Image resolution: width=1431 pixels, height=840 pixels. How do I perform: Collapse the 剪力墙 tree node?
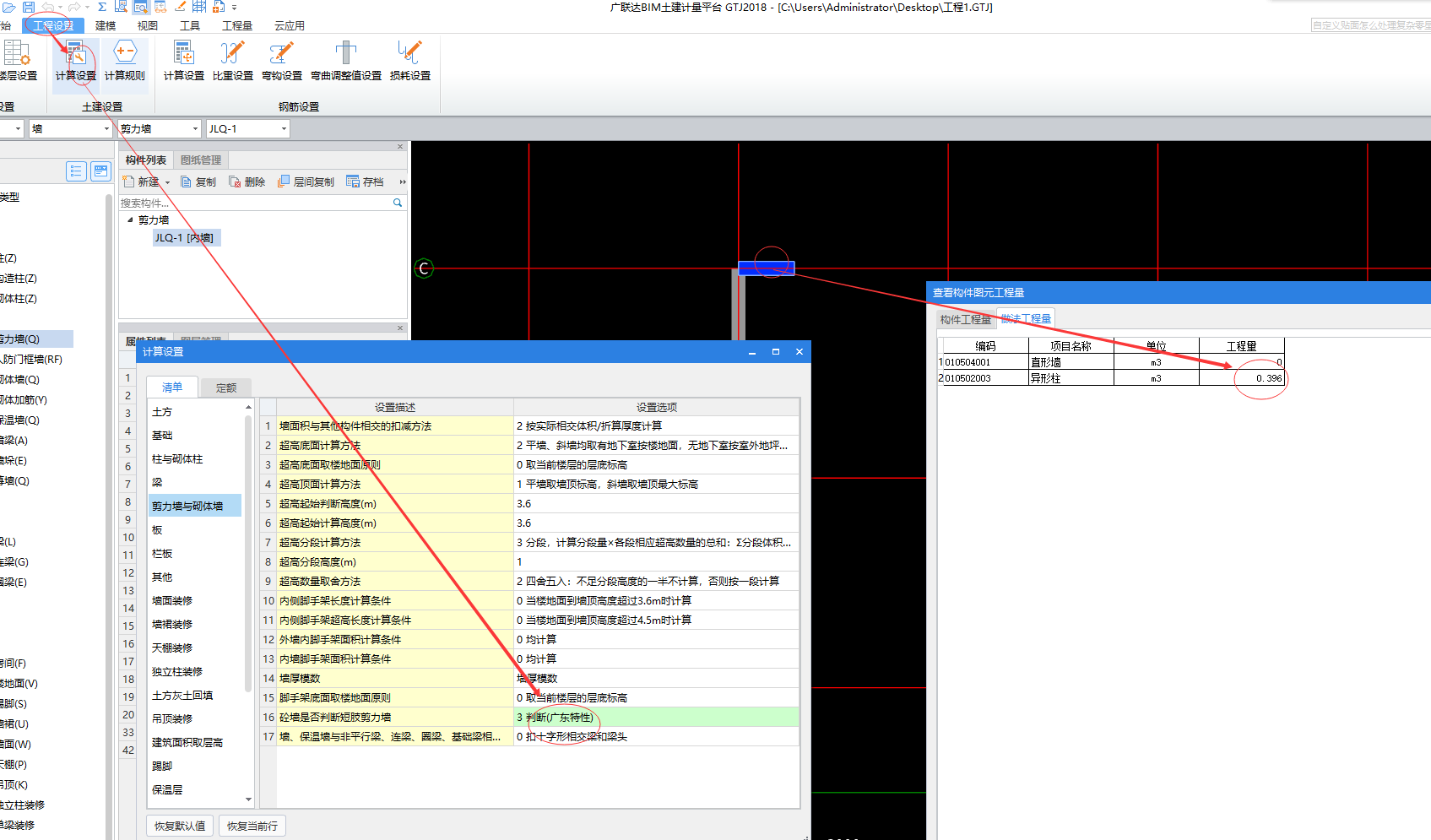click(x=130, y=219)
